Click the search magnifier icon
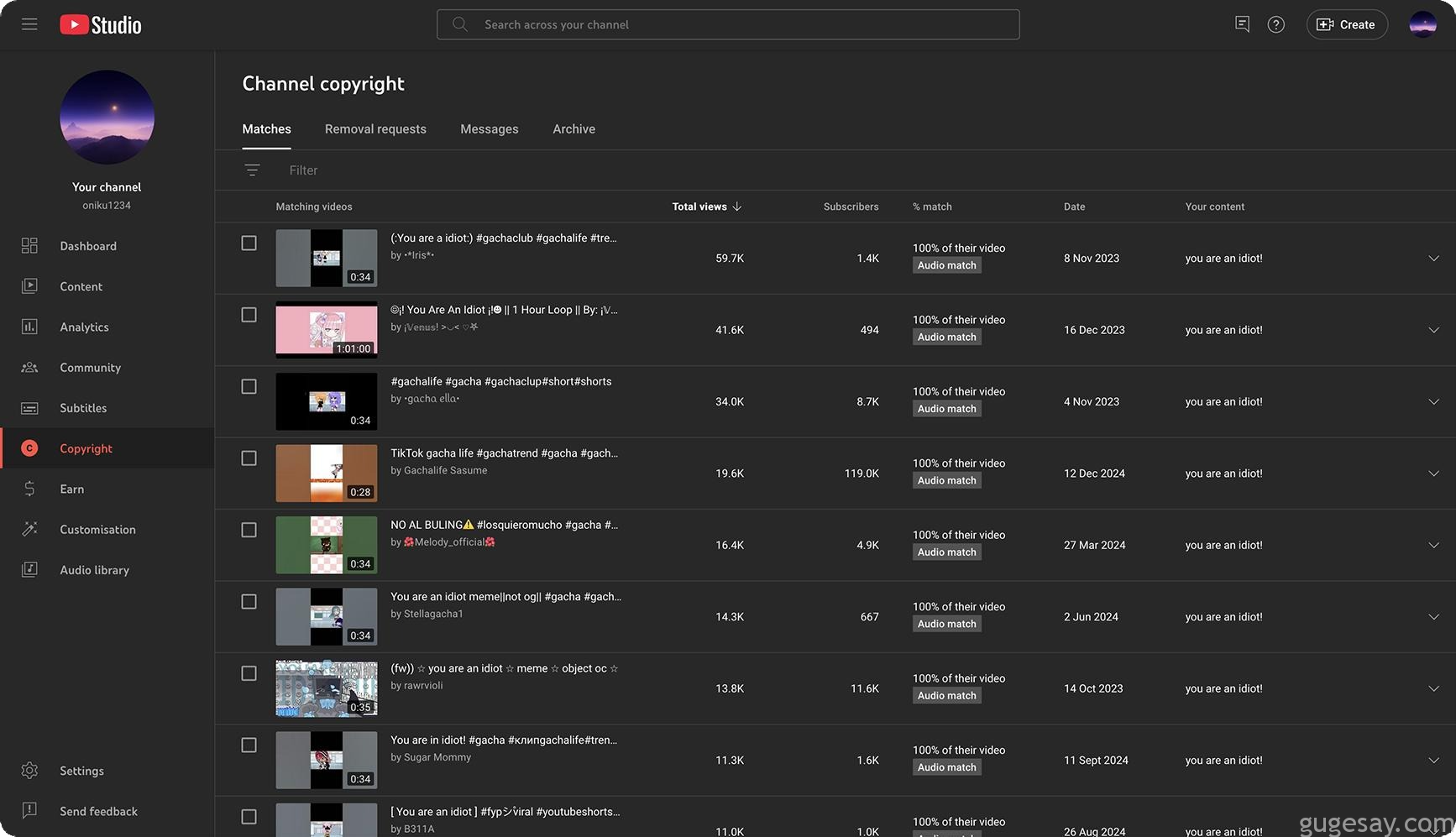Viewport: 1456px width, 837px height. pos(460,24)
